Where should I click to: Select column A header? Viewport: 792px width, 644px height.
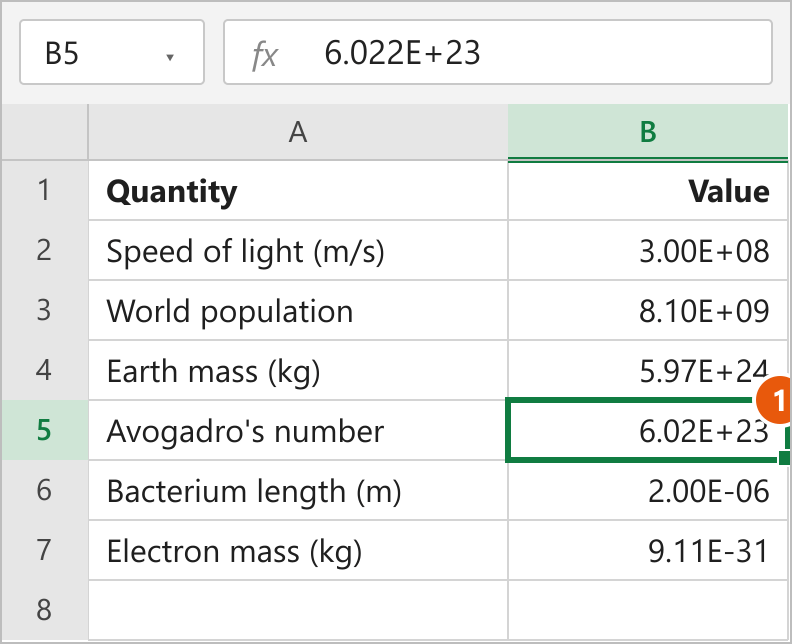(x=298, y=132)
